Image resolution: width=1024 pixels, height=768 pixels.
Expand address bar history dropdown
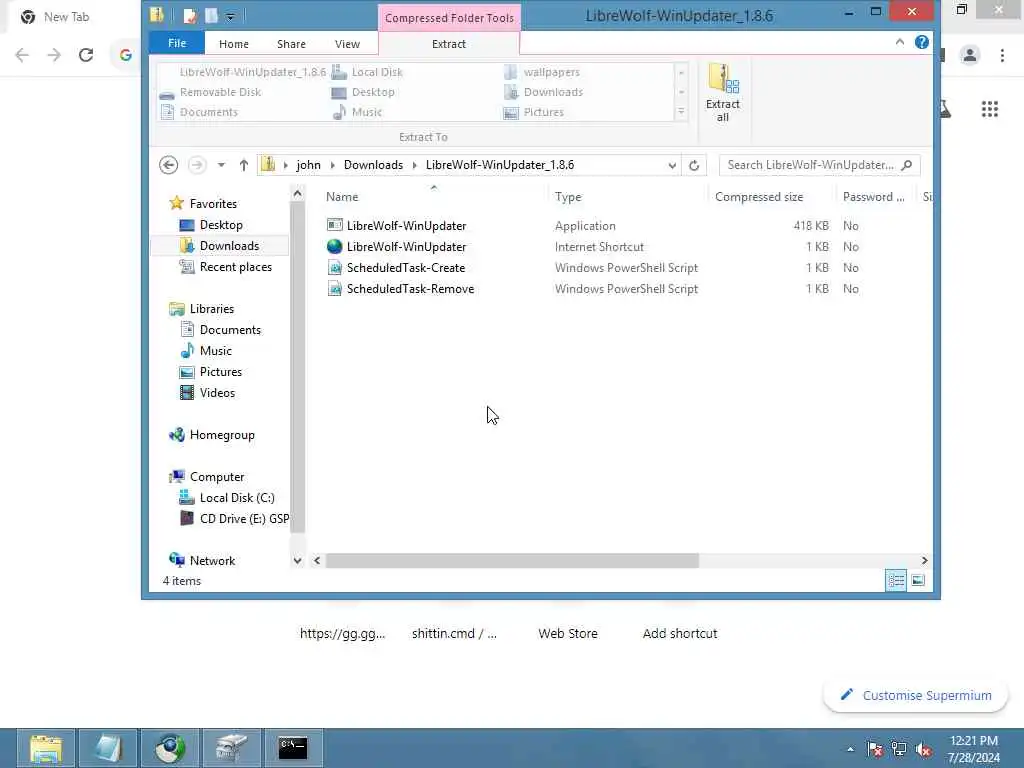(x=672, y=165)
